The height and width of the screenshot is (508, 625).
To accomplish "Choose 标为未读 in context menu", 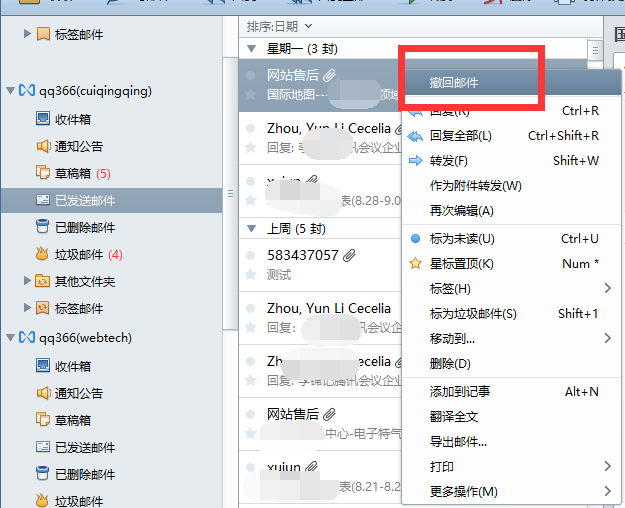I will tap(461, 238).
